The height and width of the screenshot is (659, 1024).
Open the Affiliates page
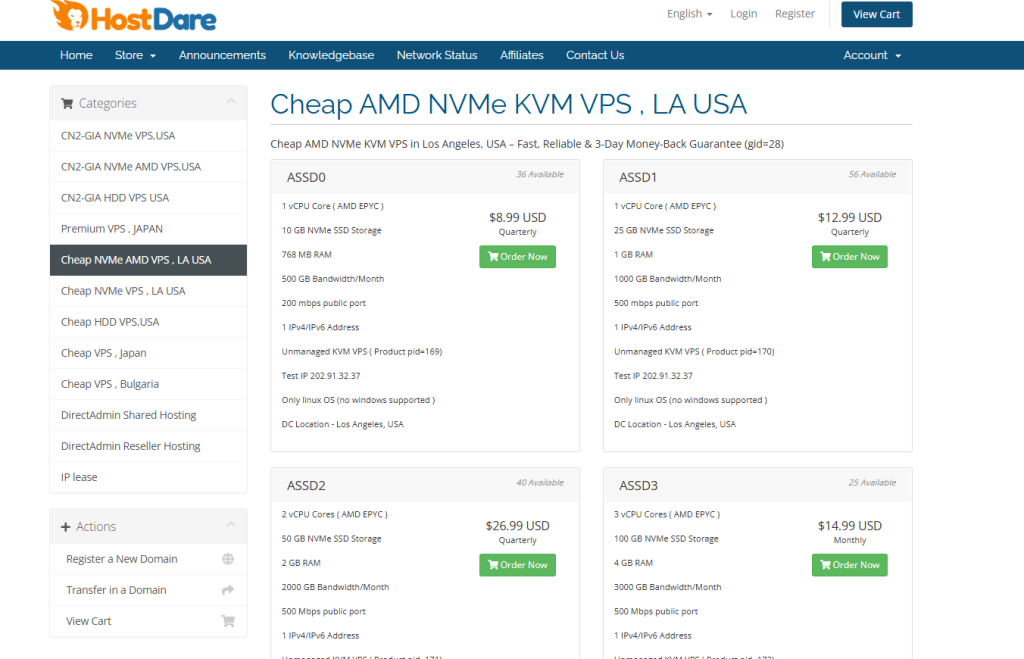click(522, 56)
